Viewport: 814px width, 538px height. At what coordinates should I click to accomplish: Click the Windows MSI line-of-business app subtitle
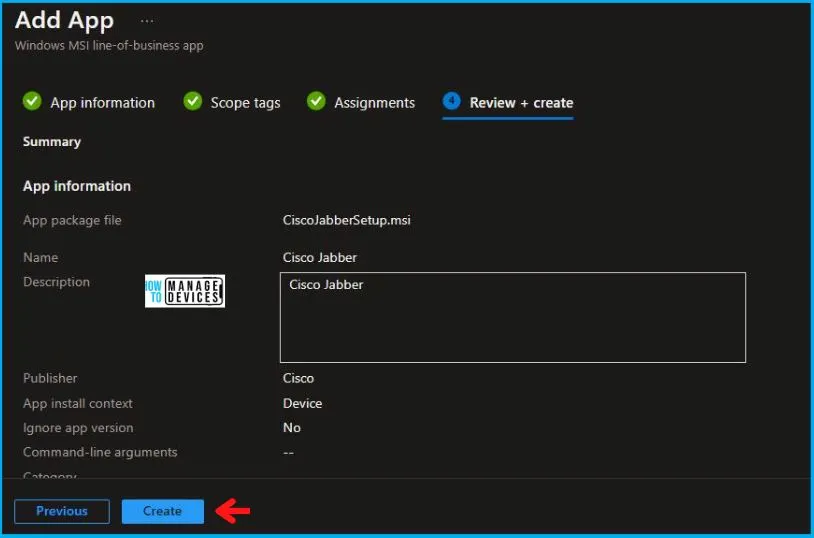109,46
